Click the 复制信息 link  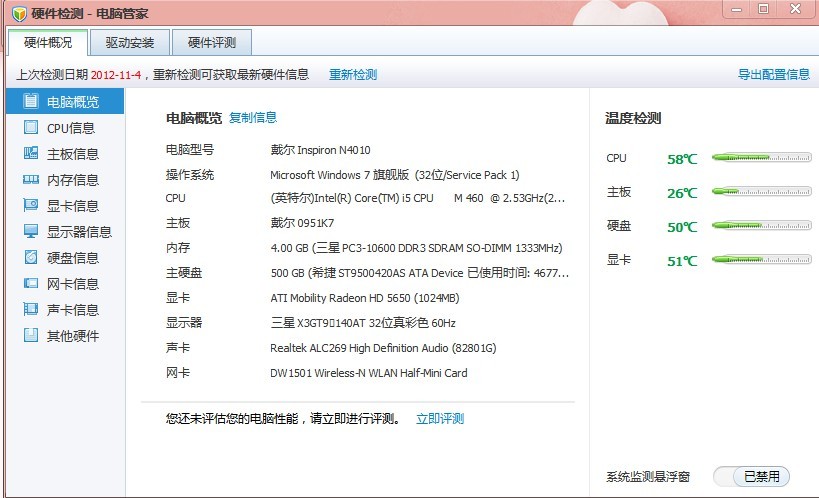pyautogui.click(x=253, y=118)
